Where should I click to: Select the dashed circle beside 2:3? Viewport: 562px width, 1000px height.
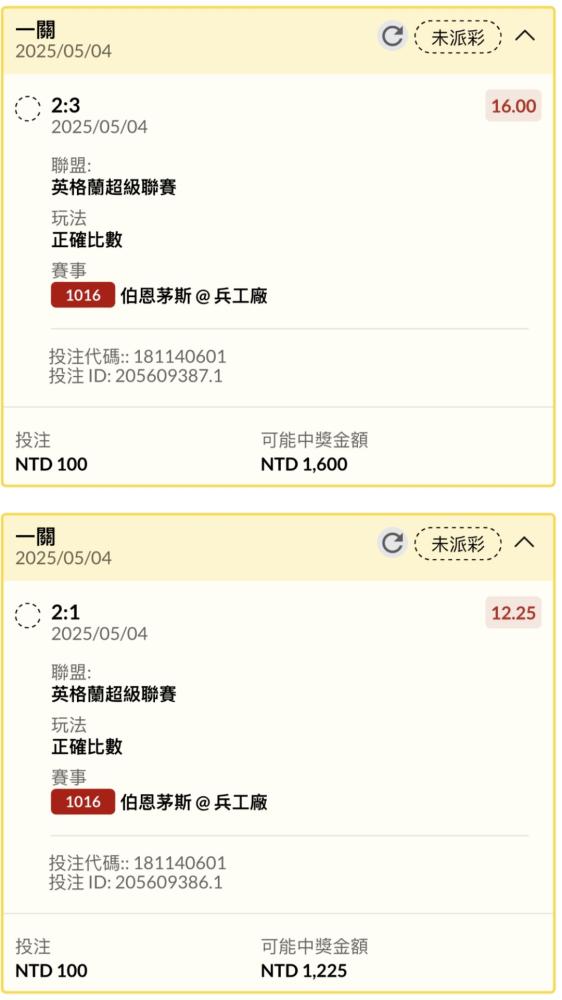27,108
